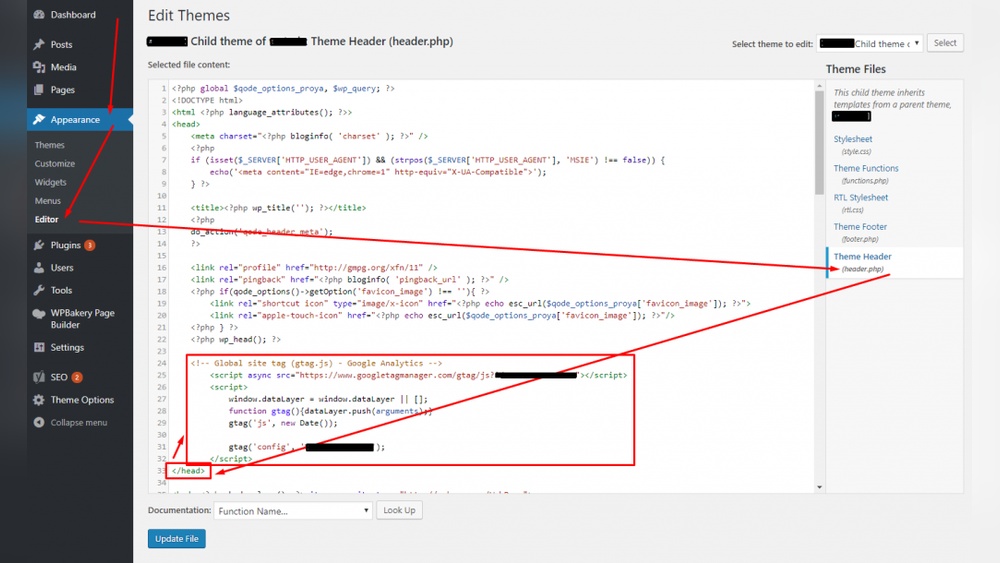Click the meta charset code line
1000x563 pixels.
click(x=309, y=136)
